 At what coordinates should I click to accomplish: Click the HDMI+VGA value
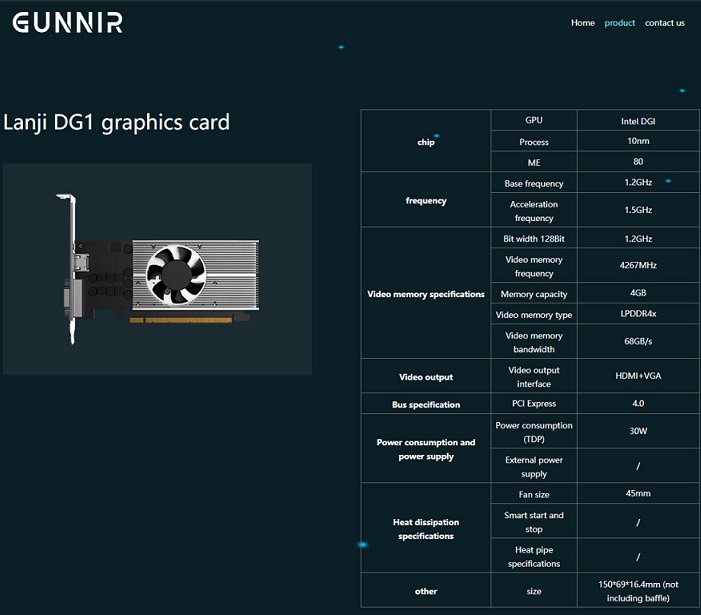tap(638, 375)
